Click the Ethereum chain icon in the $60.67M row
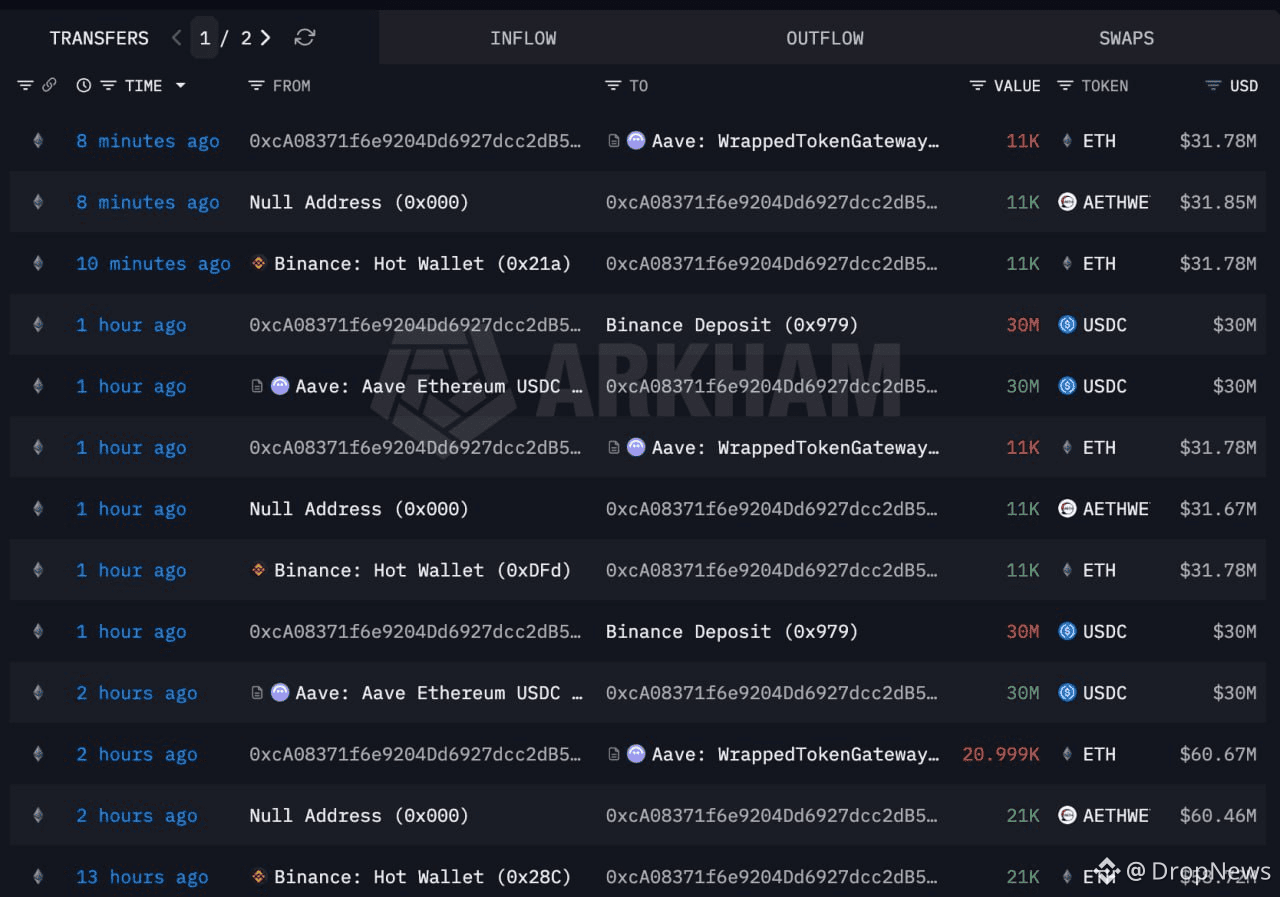 [38, 754]
